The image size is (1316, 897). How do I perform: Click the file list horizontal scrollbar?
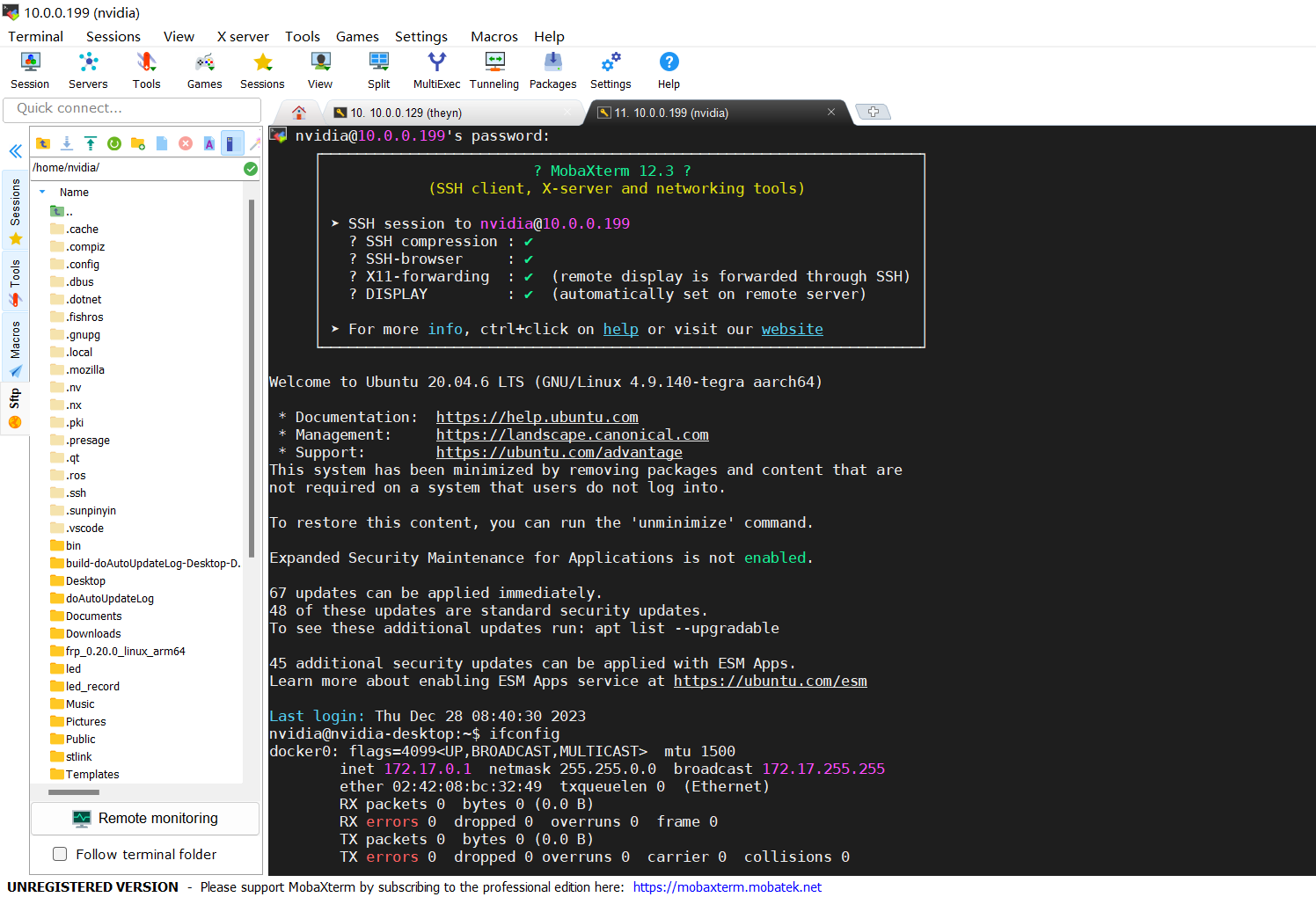point(73,792)
